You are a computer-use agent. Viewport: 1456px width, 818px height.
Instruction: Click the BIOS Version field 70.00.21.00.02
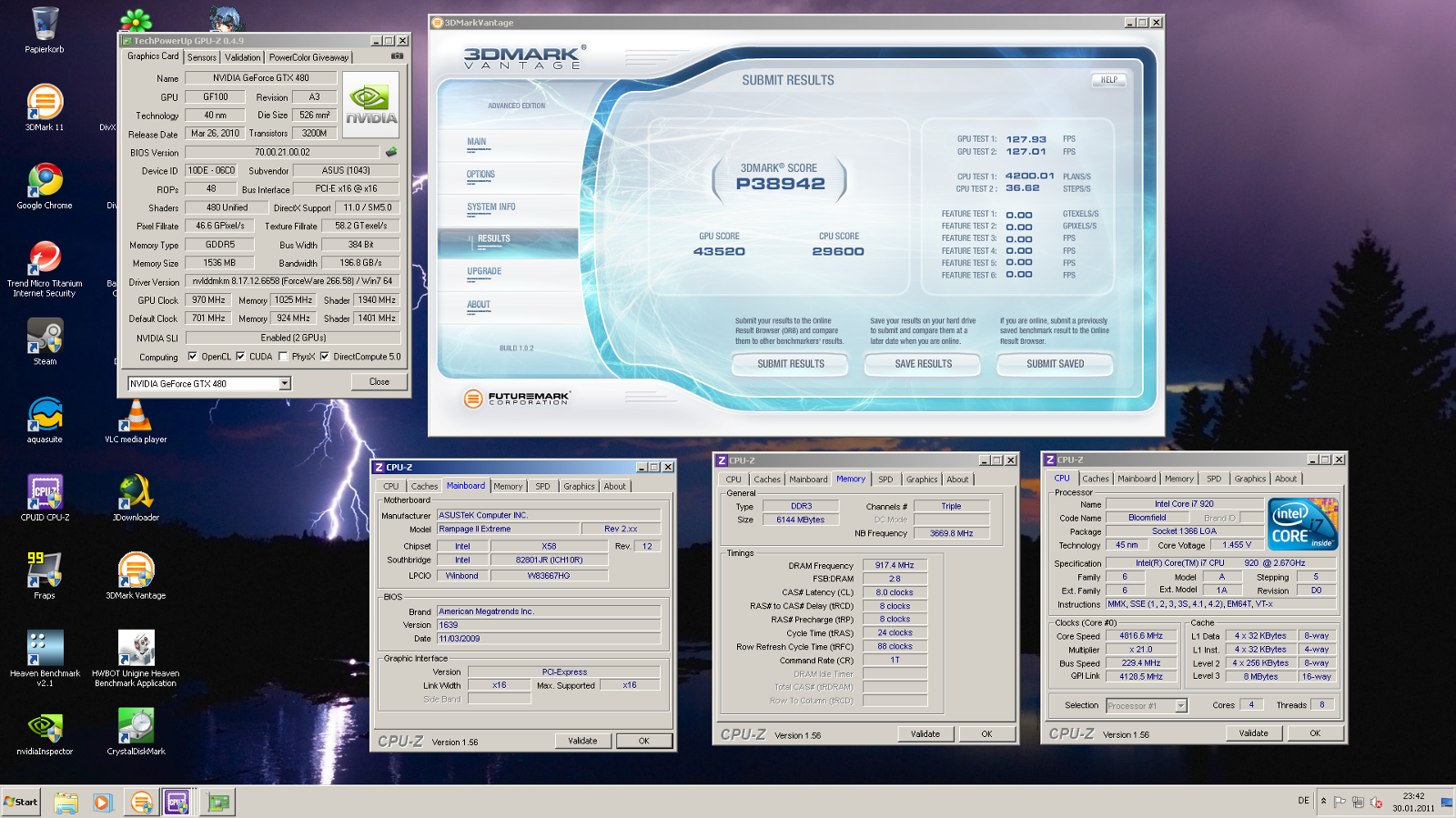282,152
